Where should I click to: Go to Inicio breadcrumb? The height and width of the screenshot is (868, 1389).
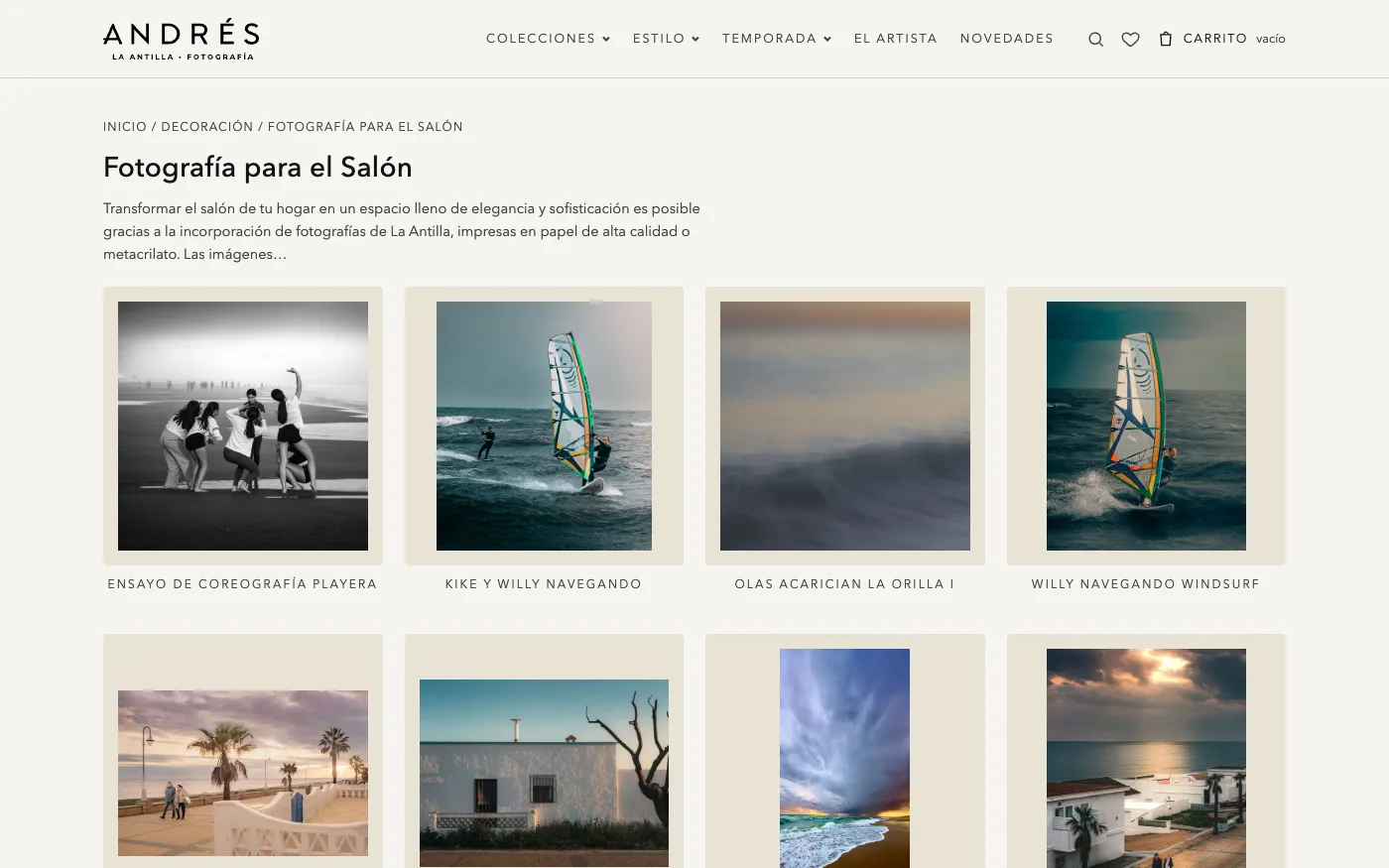coord(125,127)
